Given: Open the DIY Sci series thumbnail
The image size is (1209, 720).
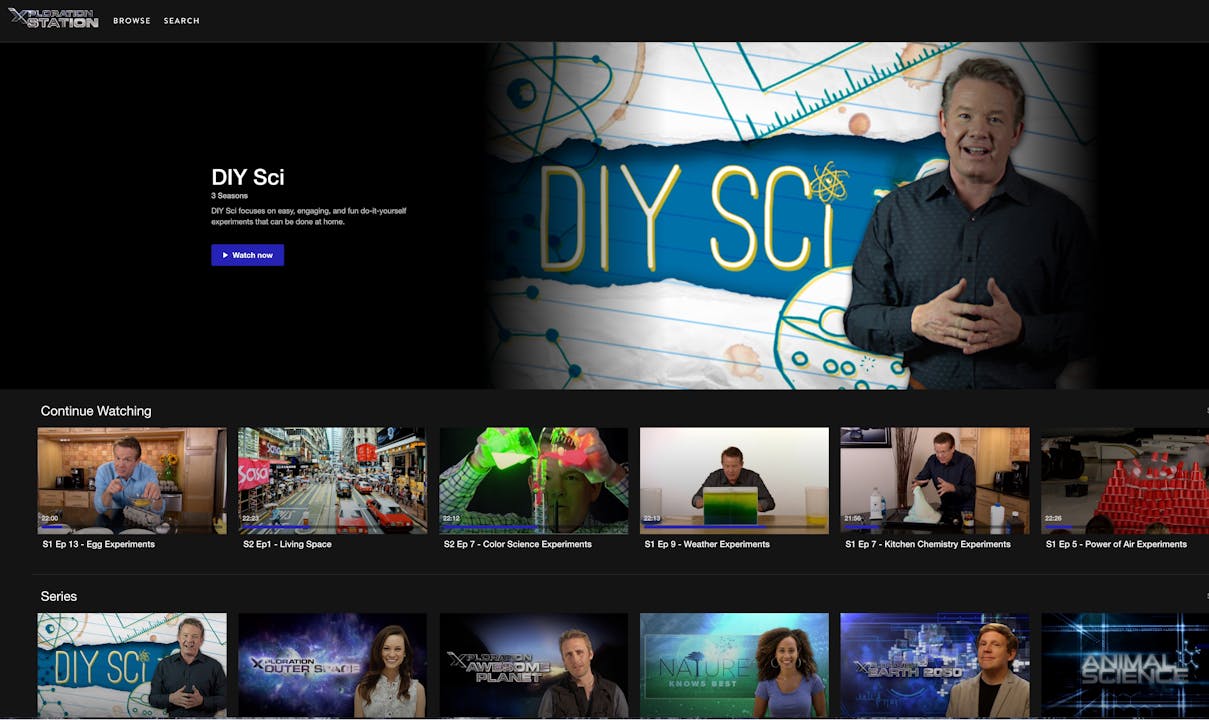Looking at the screenshot, I should [131, 664].
